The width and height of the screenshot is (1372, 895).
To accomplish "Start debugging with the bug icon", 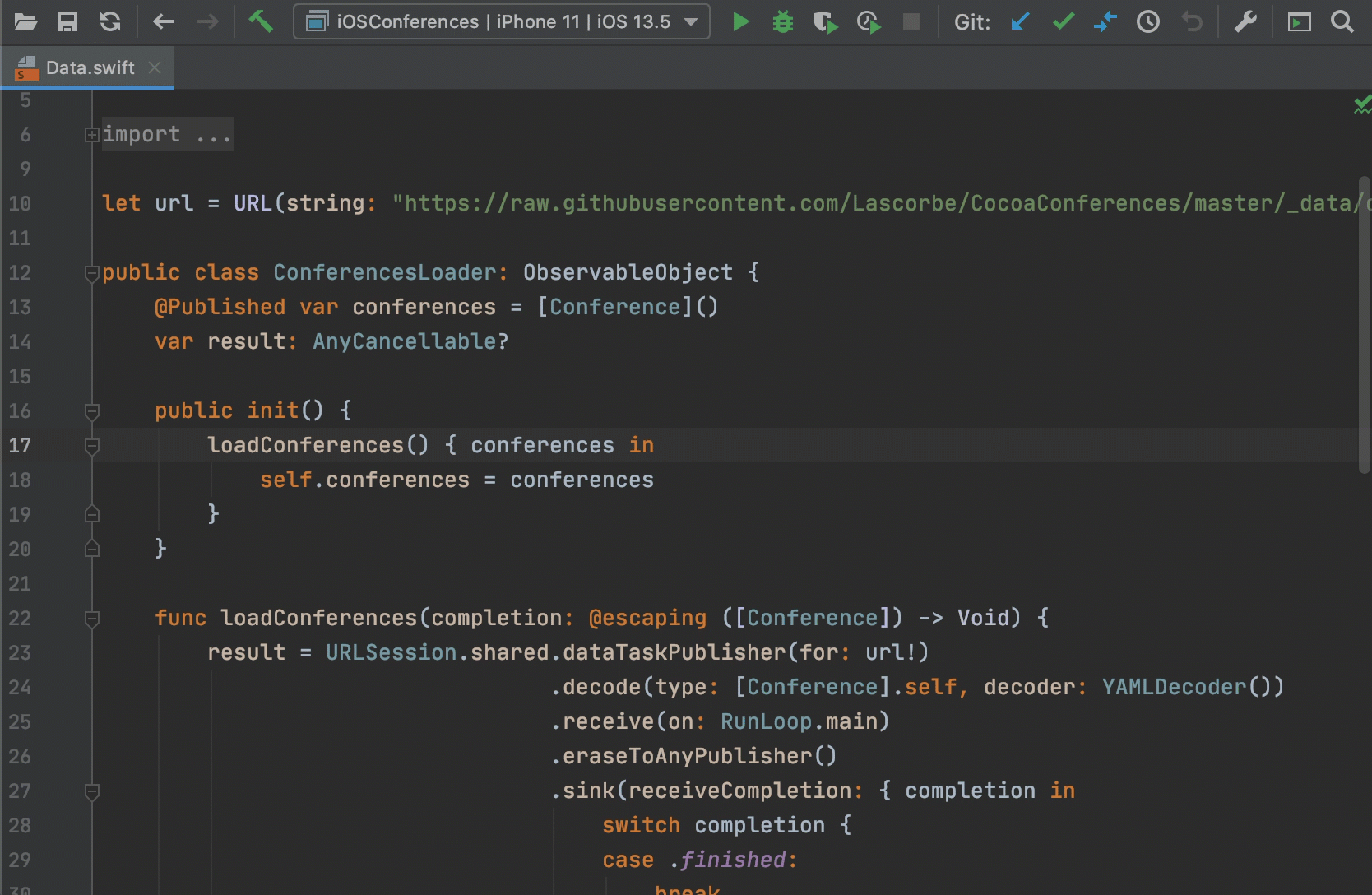I will 782,21.
